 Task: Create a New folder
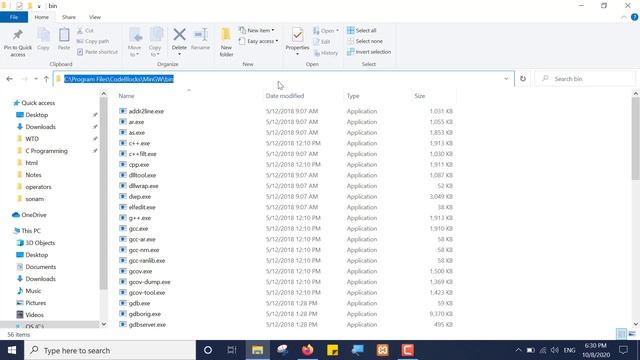(226, 42)
